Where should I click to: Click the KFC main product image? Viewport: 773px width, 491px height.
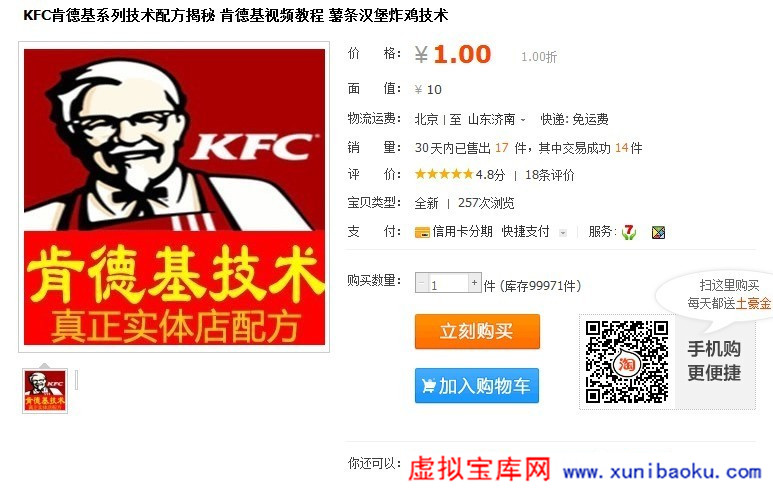(x=174, y=197)
